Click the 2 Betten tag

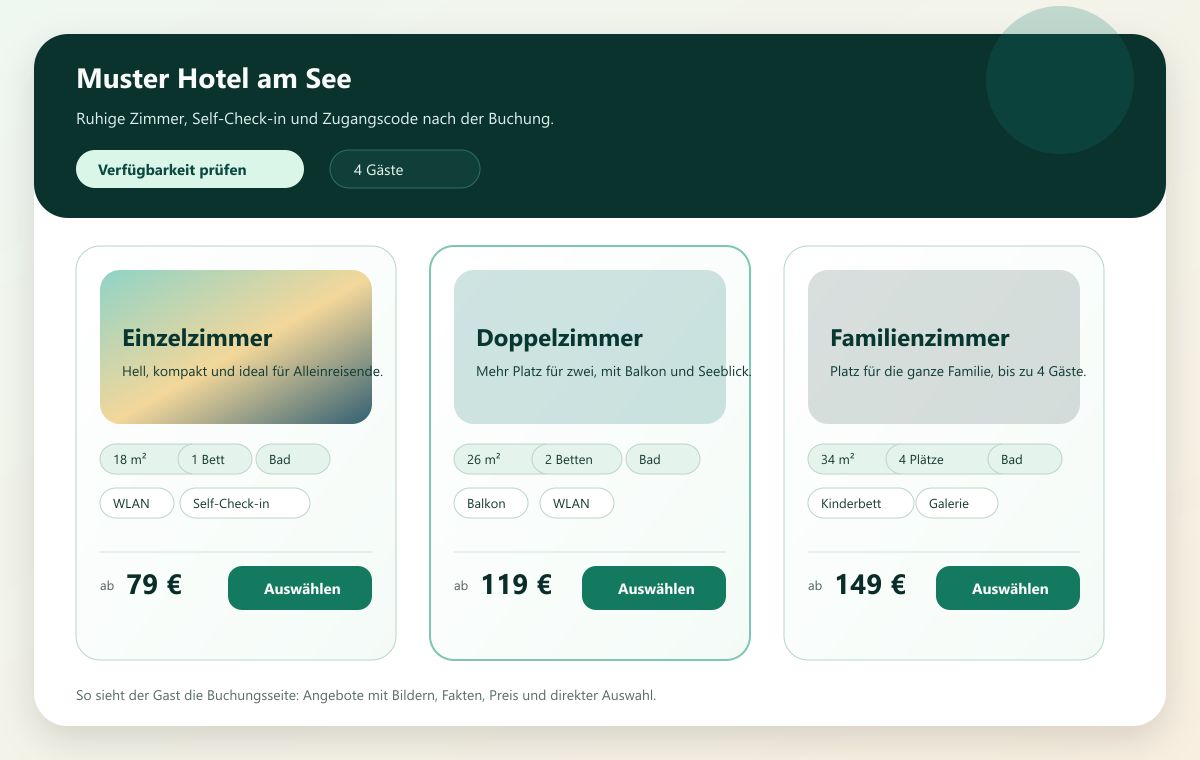[577, 459]
